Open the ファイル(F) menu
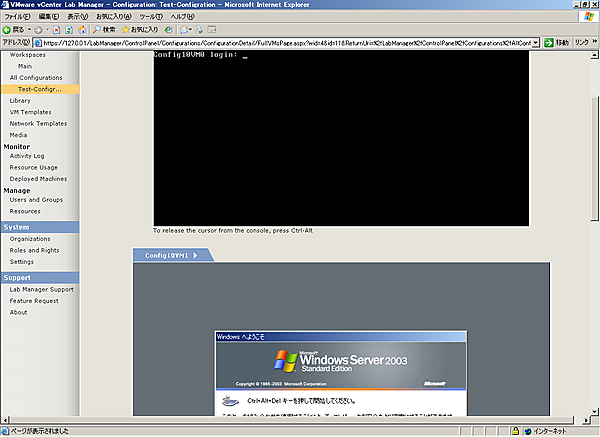This screenshot has width=600, height=438. pos(17,16)
